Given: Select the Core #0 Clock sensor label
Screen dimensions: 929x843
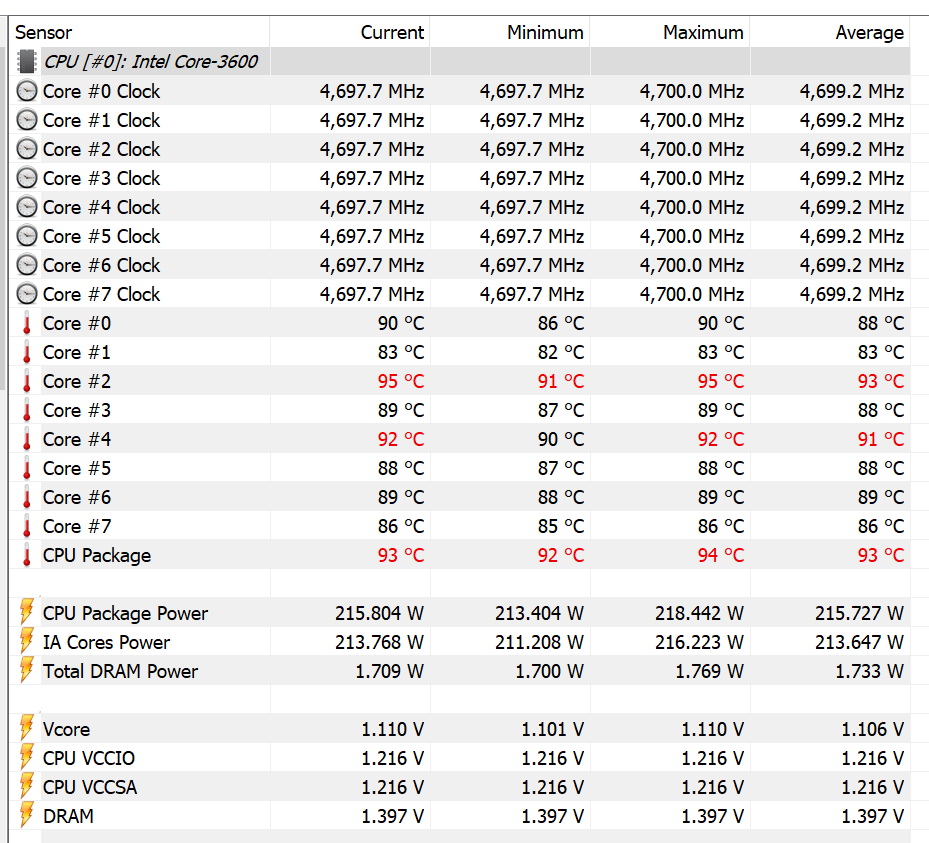Looking at the screenshot, I should pos(101,91).
